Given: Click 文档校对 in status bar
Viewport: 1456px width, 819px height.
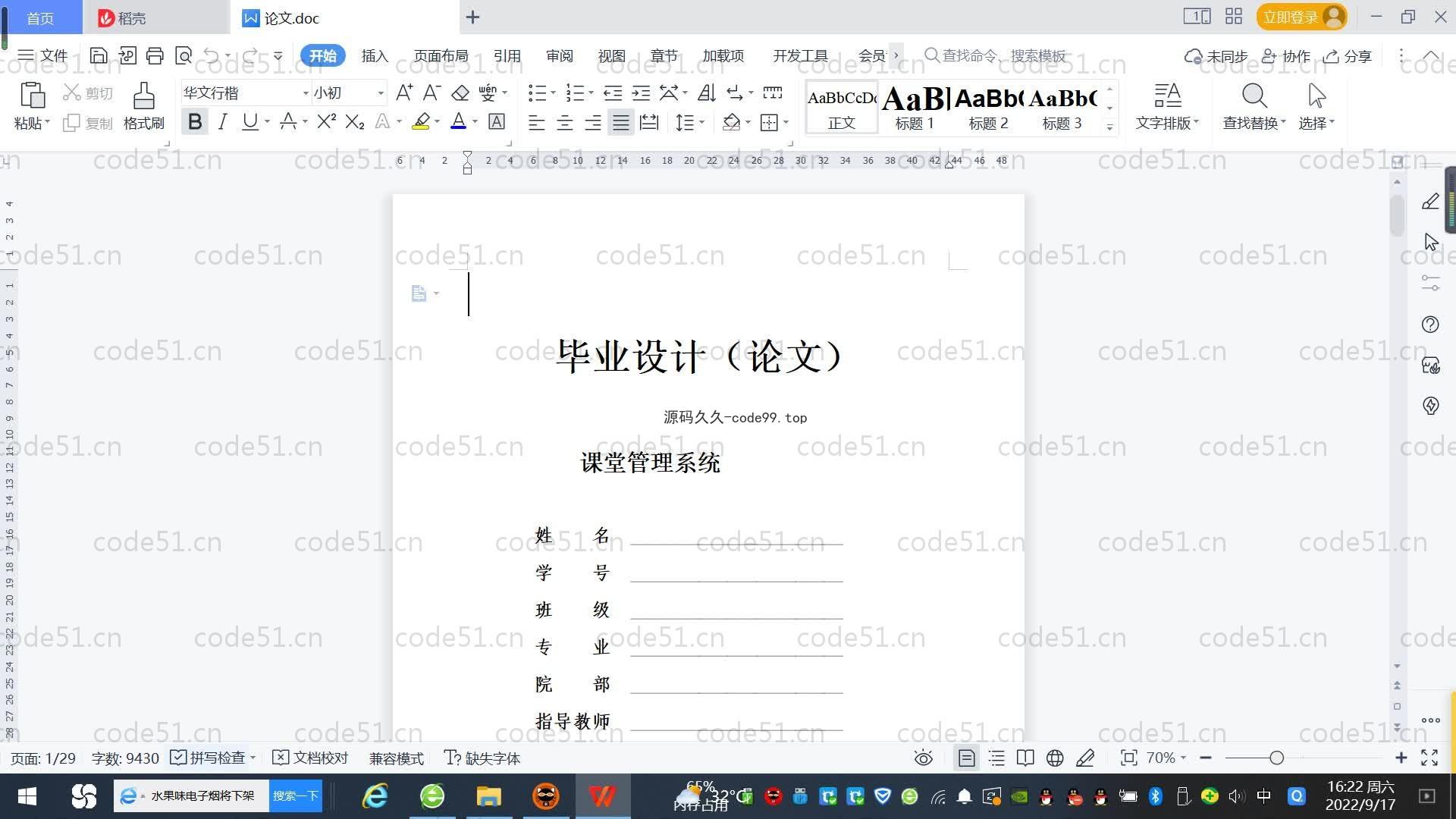Looking at the screenshot, I should point(310,758).
